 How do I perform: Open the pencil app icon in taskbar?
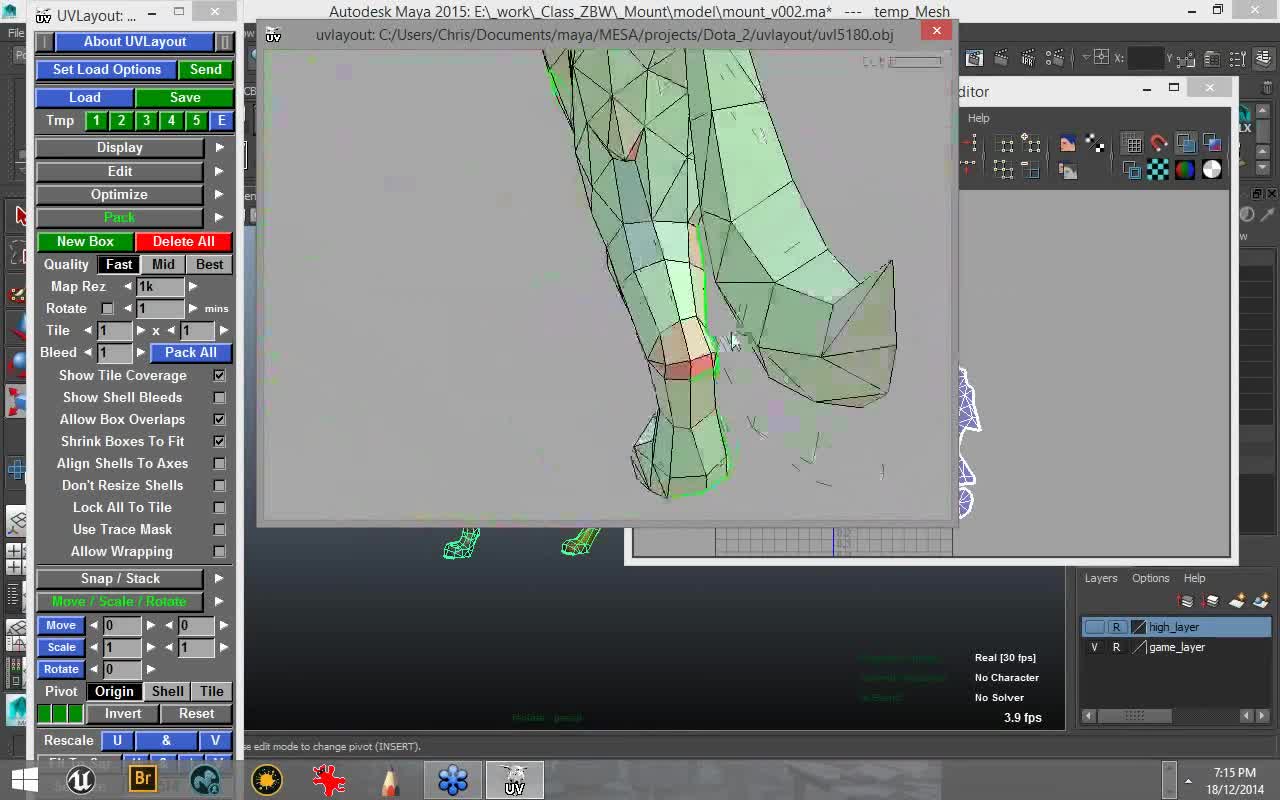pyautogui.click(x=391, y=780)
